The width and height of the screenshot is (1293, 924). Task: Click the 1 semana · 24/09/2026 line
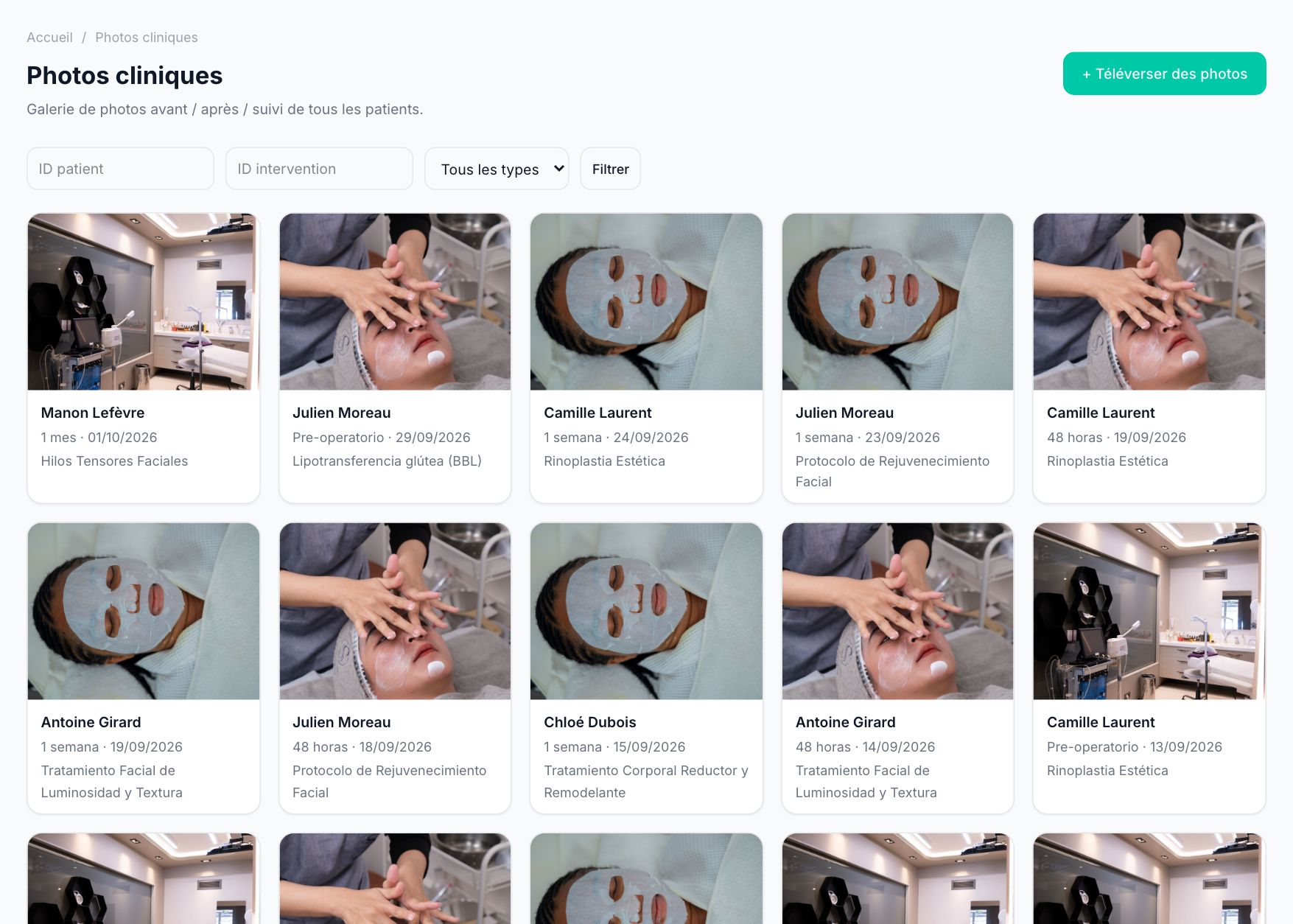616,438
